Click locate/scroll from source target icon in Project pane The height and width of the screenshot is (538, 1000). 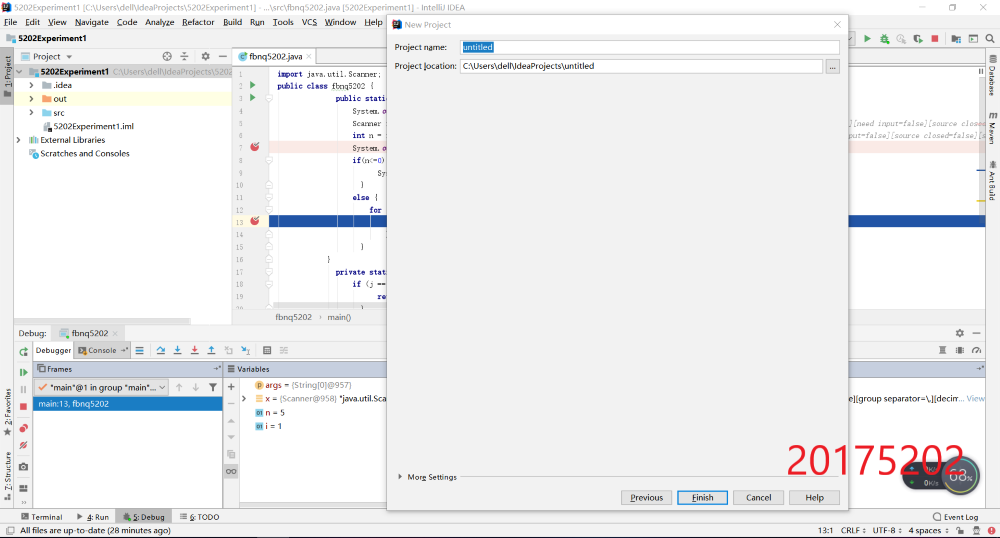tap(167, 56)
